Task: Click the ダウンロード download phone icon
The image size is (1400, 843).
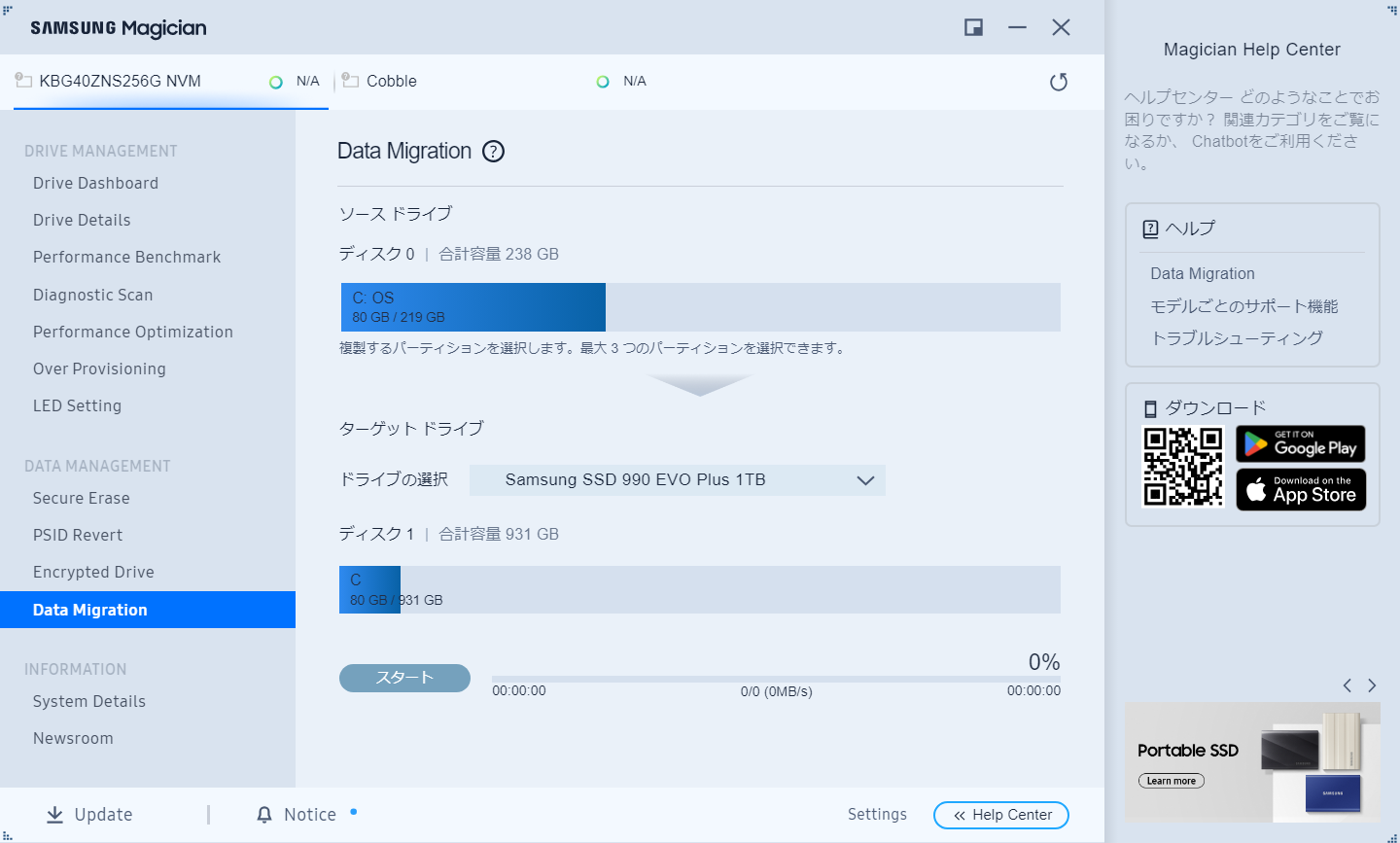Action: 1150,407
